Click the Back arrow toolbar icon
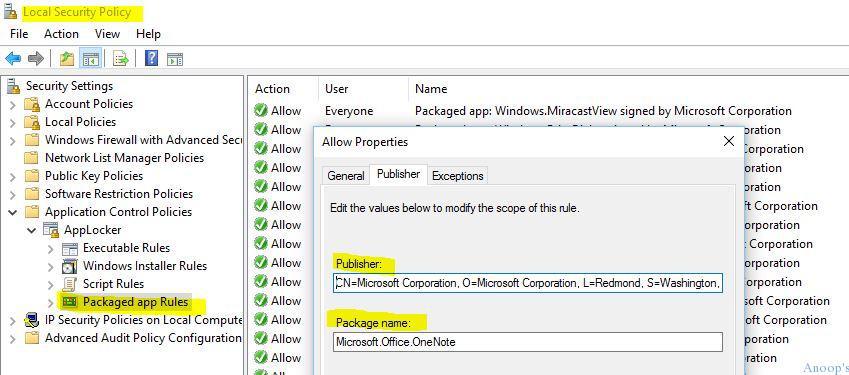The image size is (849, 375). [13, 58]
